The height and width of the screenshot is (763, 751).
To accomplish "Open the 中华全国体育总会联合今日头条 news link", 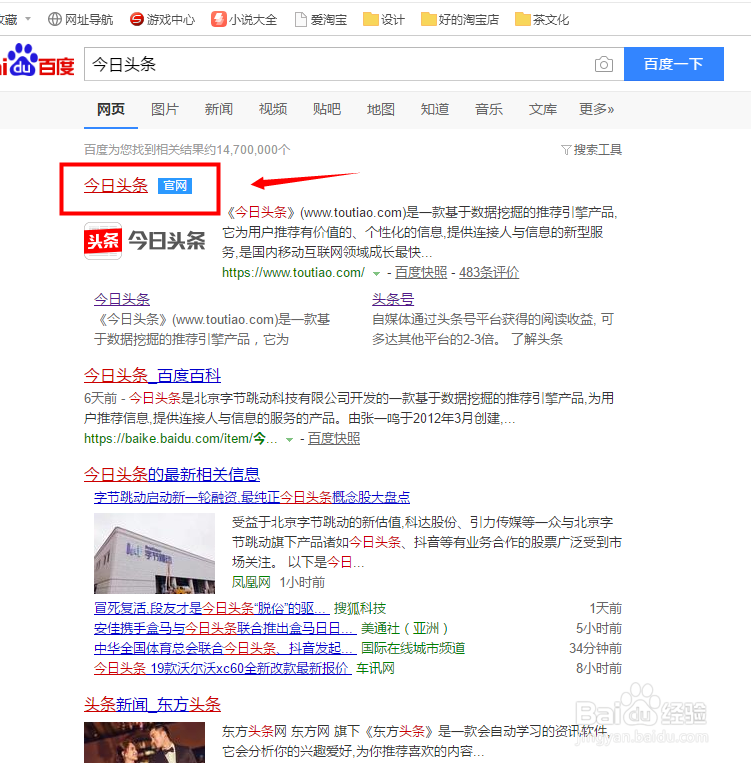I will [225, 648].
